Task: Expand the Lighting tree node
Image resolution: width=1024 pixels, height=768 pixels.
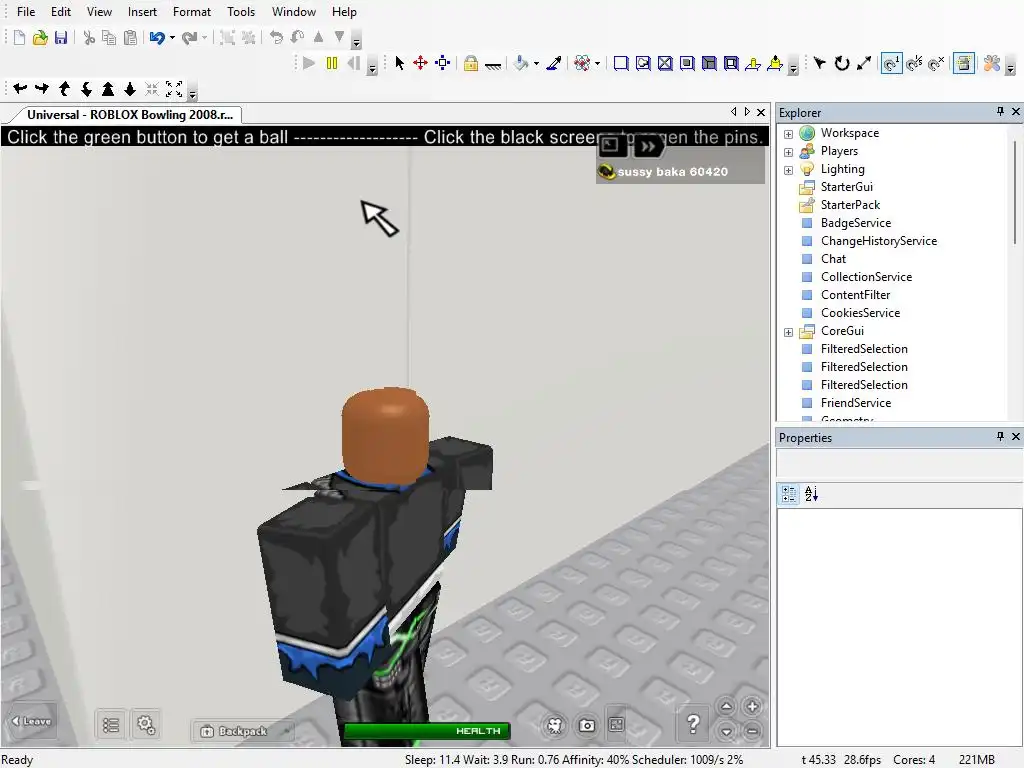Action: coord(788,170)
